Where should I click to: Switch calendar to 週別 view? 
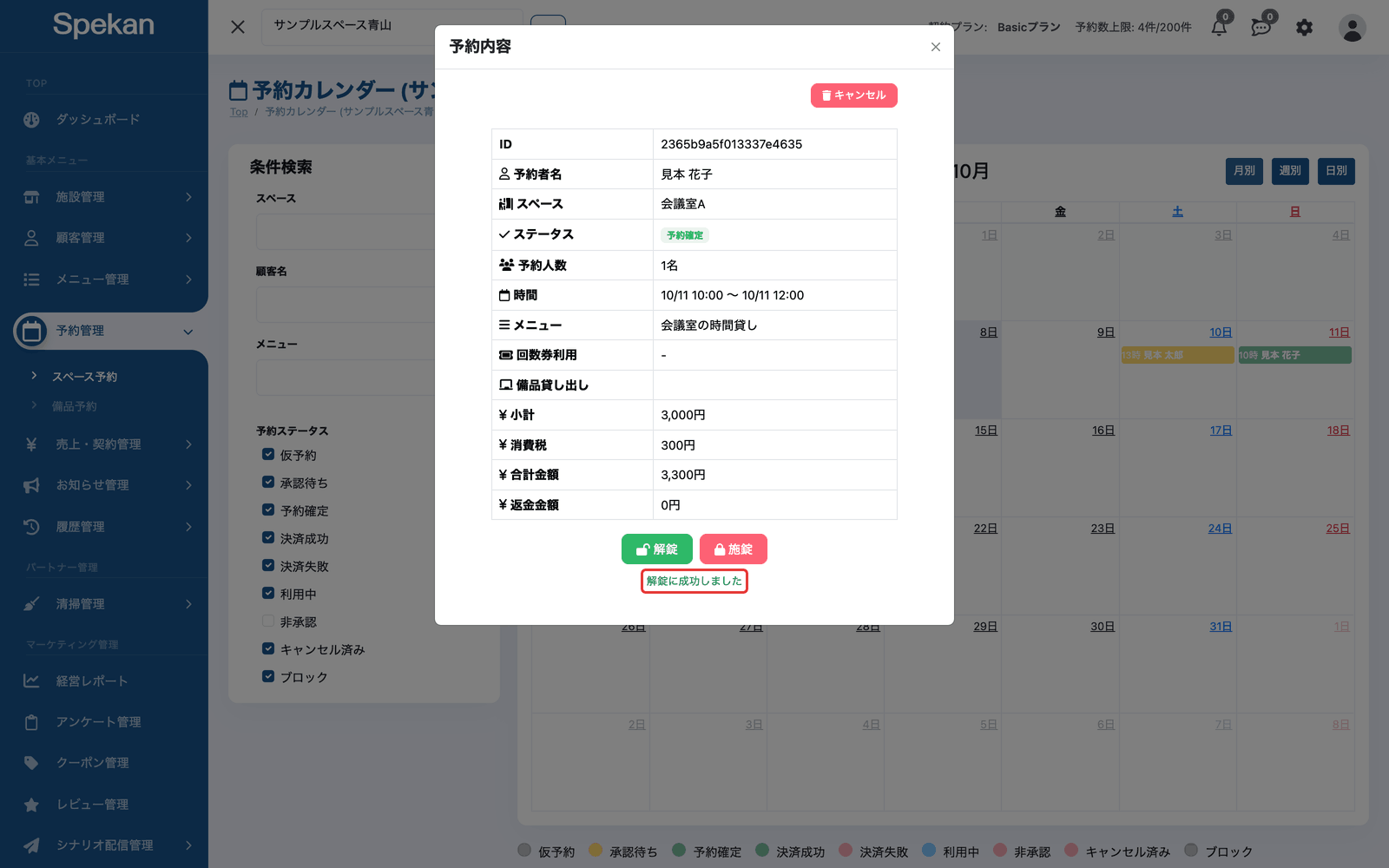point(1290,171)
